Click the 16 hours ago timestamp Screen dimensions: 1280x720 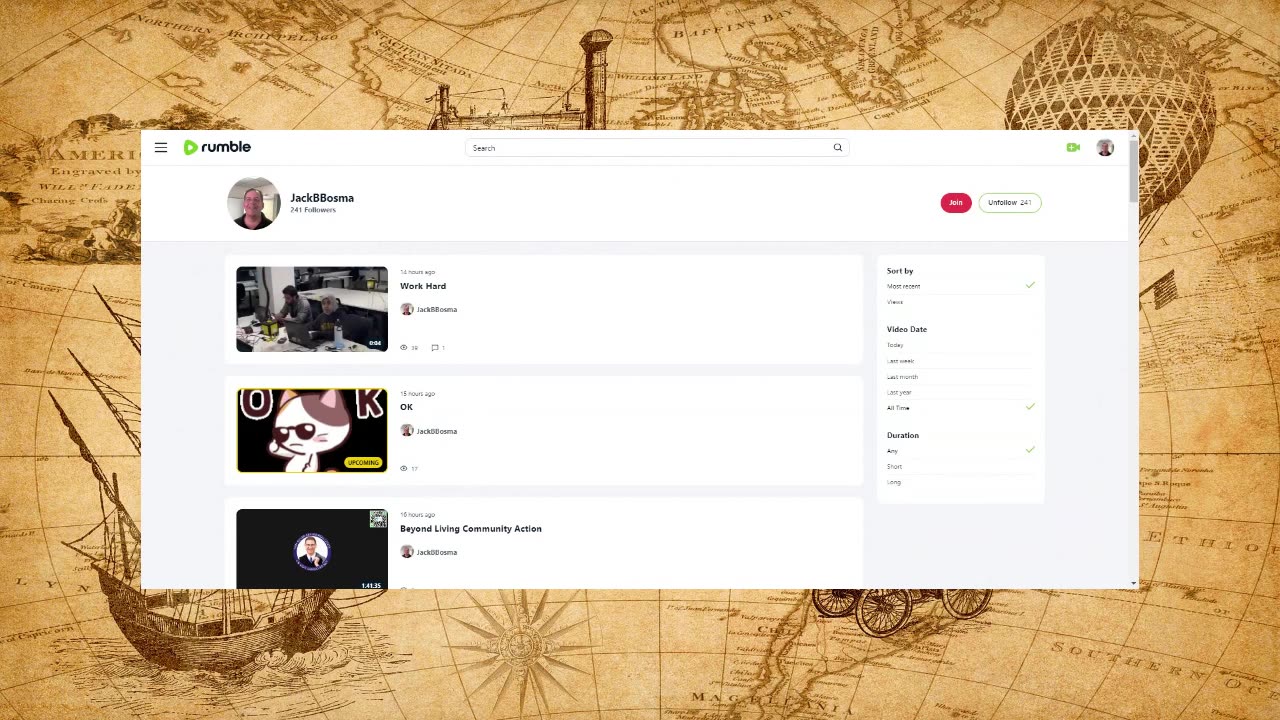pyautogui.click(x=417, y=515)
